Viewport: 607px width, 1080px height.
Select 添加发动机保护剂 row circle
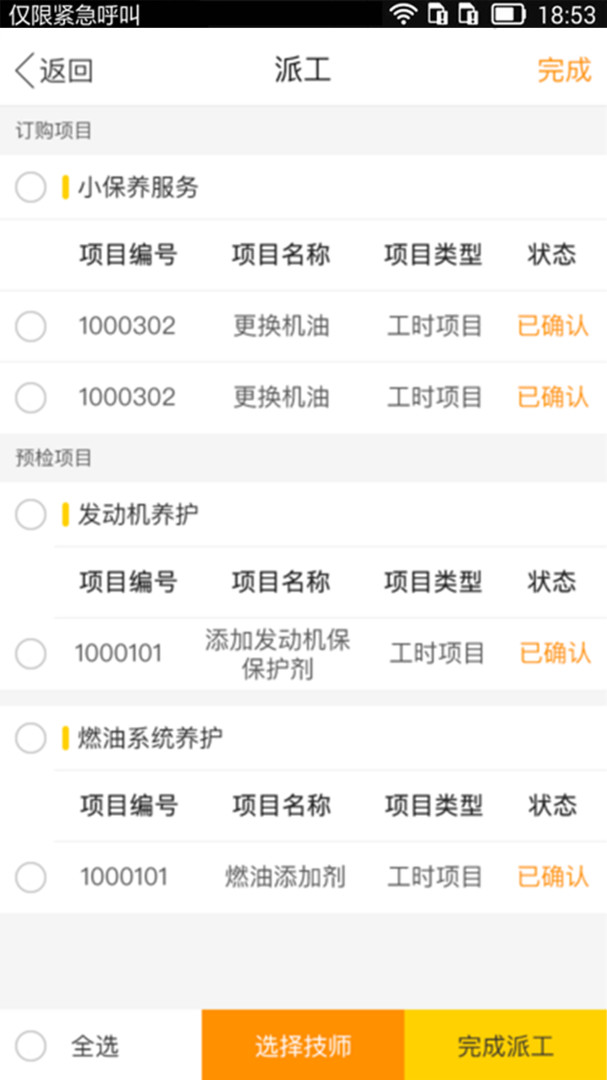click(31, 654)
